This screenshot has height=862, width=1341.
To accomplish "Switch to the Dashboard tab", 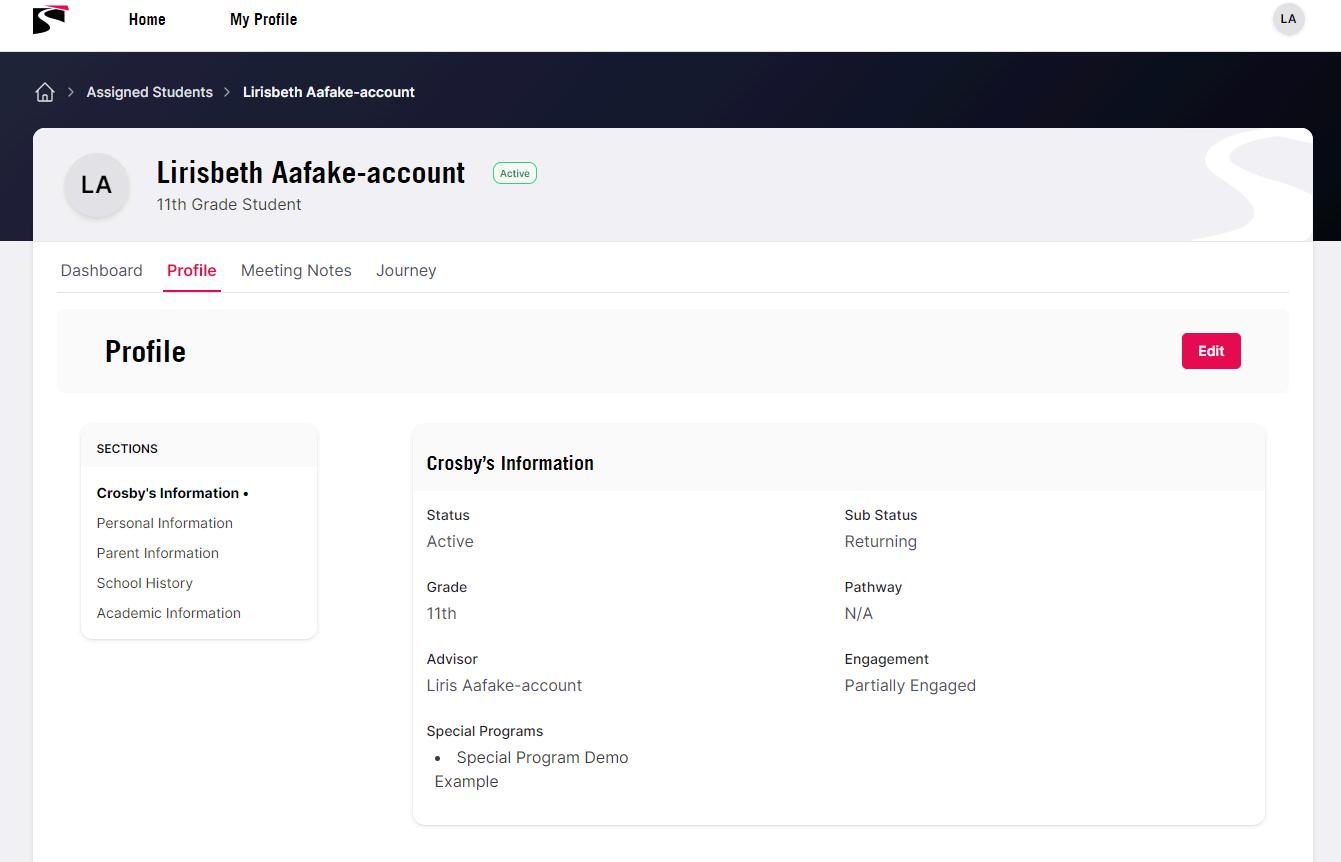I will [102, 270].
